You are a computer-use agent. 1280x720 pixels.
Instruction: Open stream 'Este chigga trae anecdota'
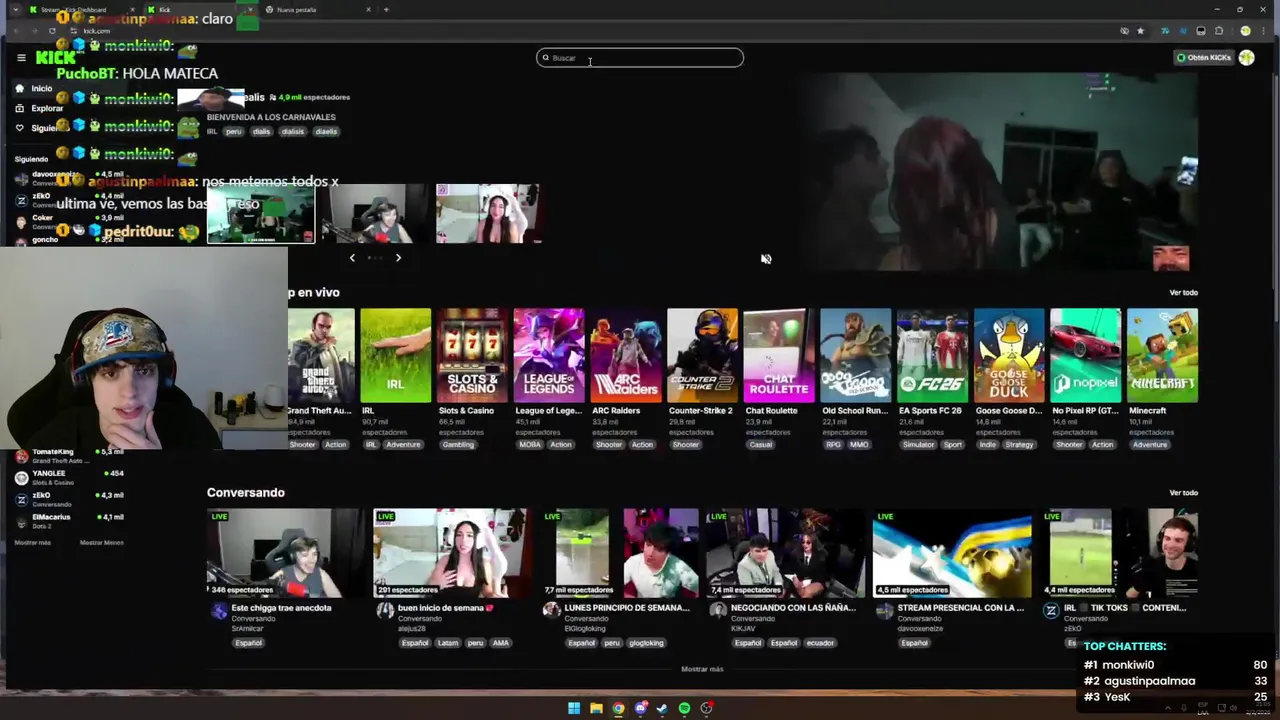pyautogui.click(x=286, y=553)
